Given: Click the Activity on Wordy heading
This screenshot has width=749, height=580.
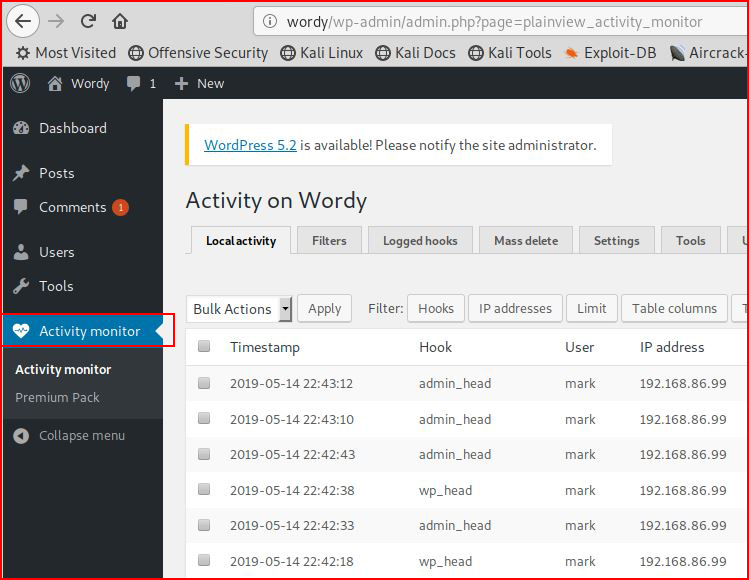Looking at the screenshot, I should tap(276, 201).
